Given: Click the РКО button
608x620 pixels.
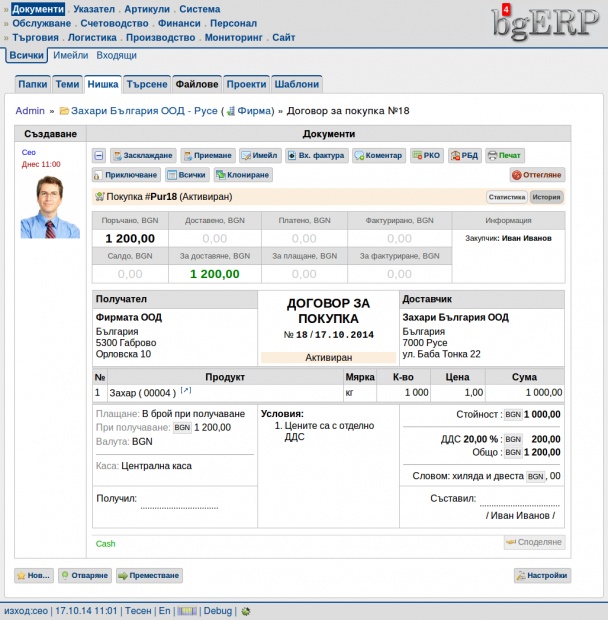Looking at the screenshot, I should click(426, 155).
